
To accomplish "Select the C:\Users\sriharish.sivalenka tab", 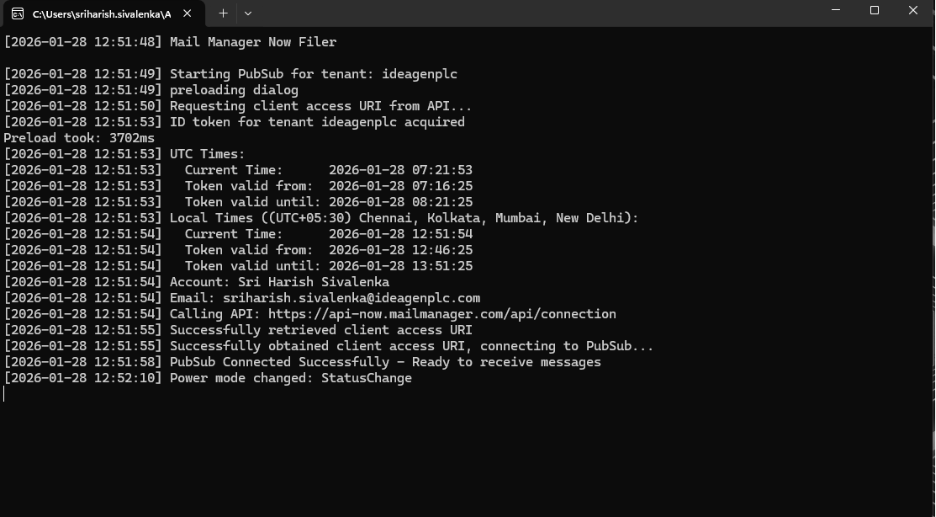I will (x=100, y=14).
